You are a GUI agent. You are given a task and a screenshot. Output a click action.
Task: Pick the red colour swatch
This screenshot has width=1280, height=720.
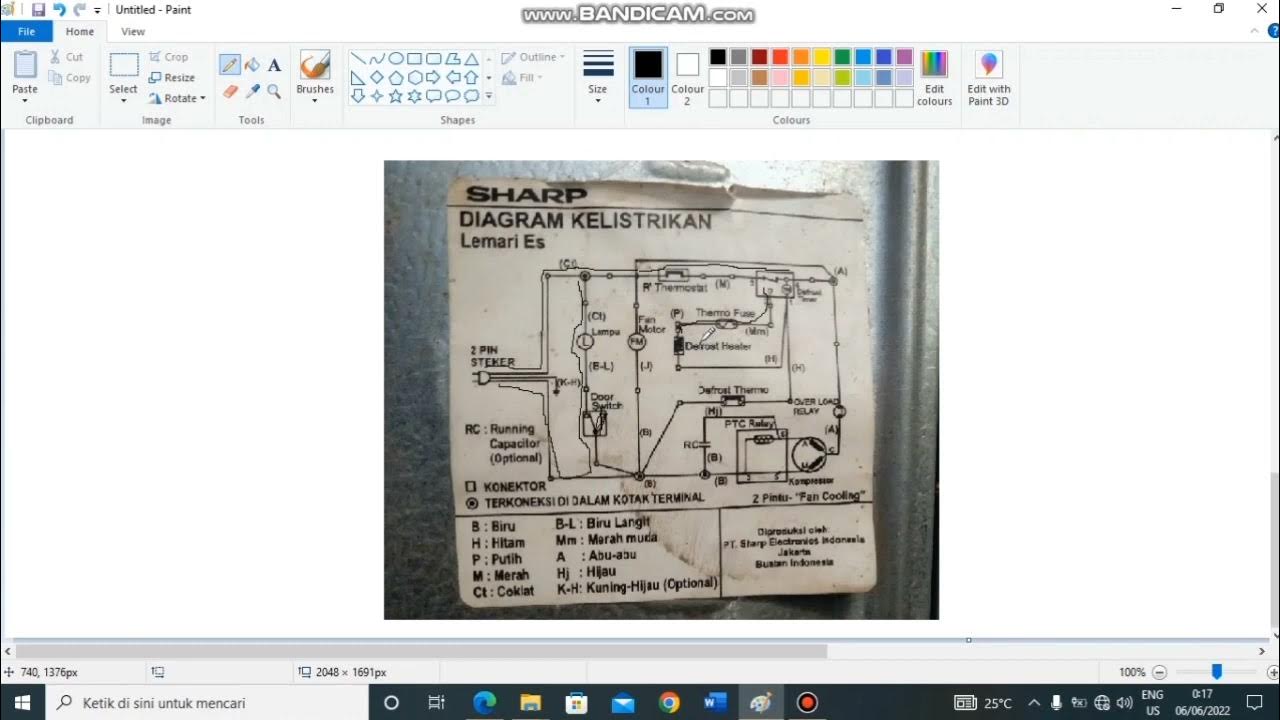tap(779, 57)
